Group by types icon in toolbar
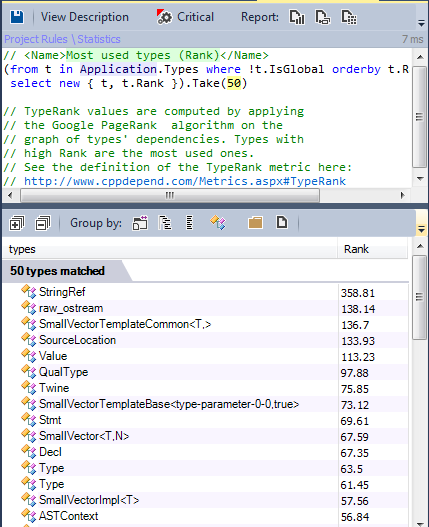 [218, 223]
